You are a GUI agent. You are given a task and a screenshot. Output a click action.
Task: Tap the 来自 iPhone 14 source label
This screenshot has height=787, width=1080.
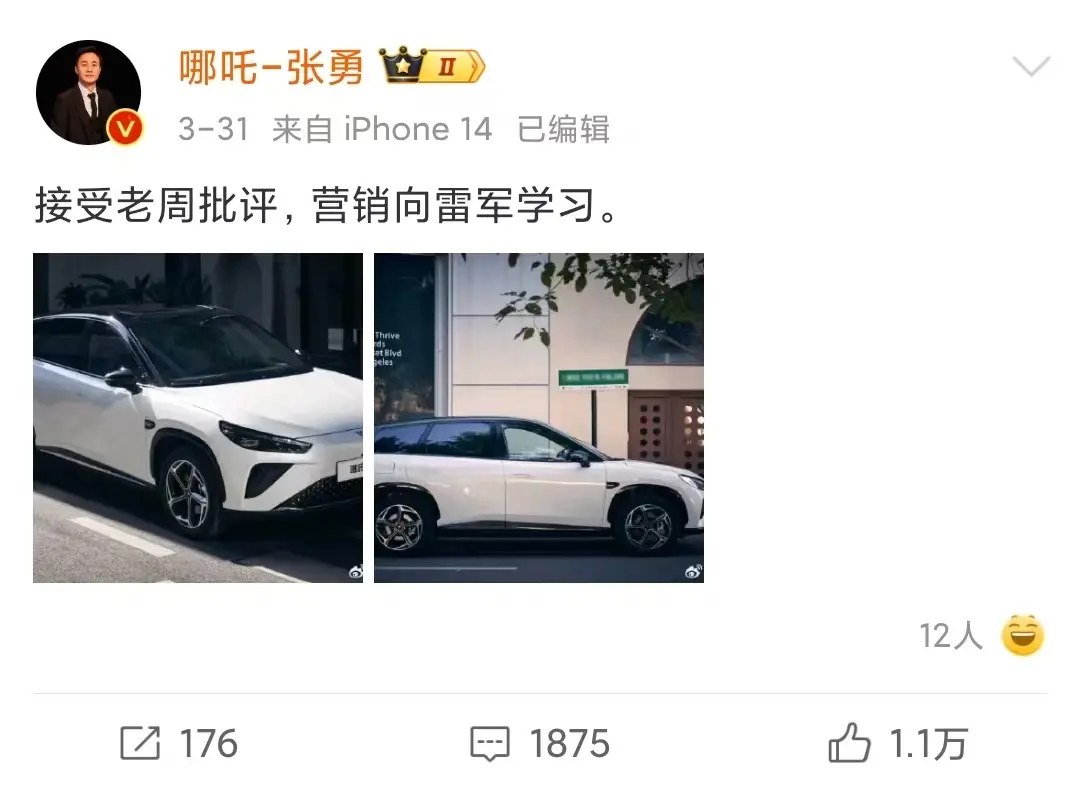point(382,129)
